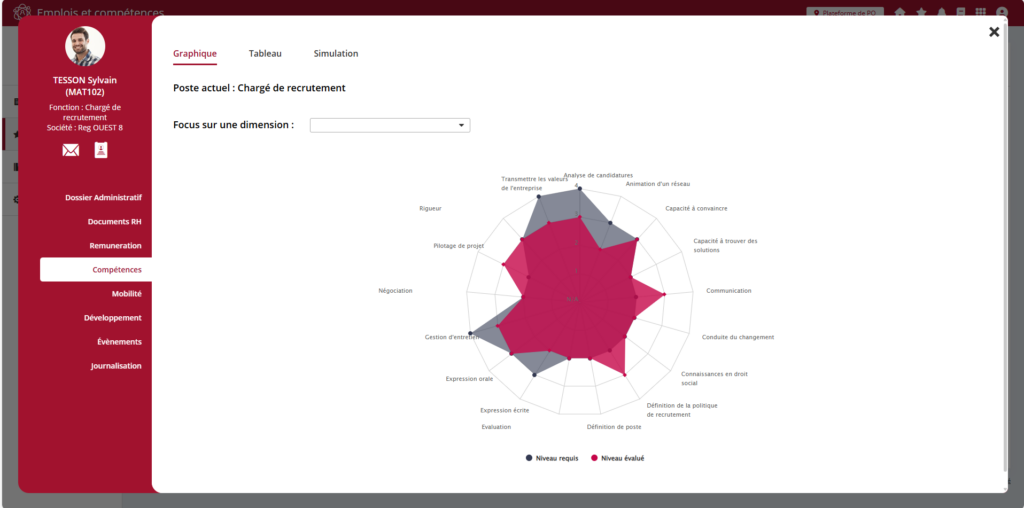This screenshot has width=1024, height=508.
Task: Open the Mobilité section
Action: click(x=126, y=293)
